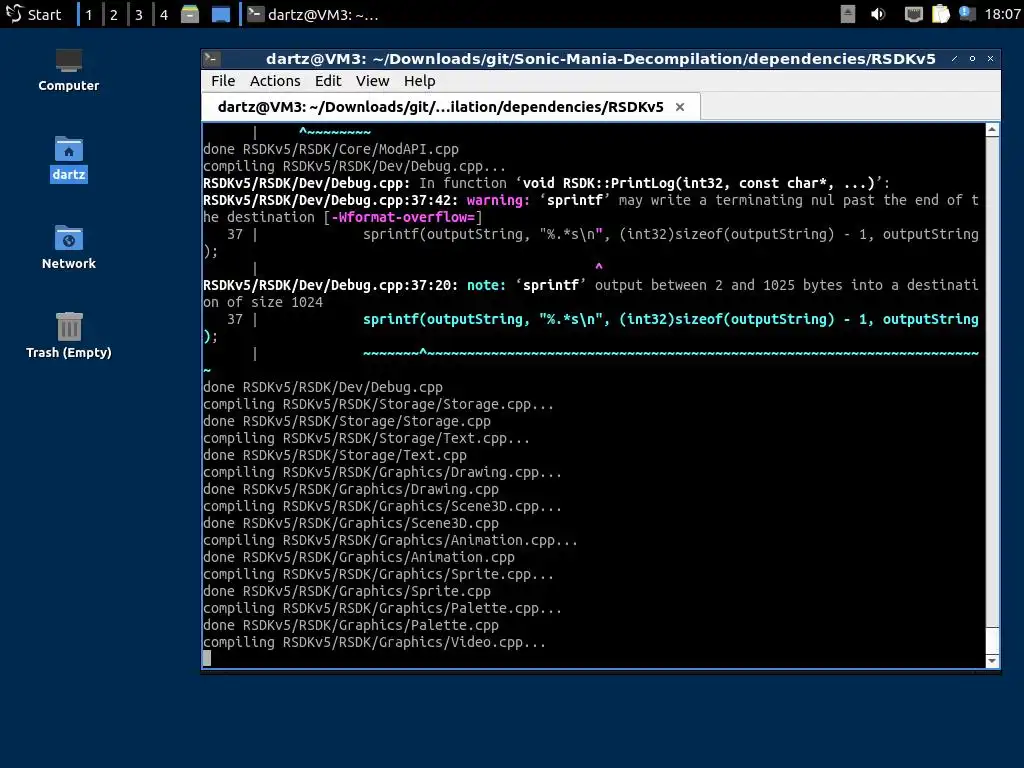Open the Edit menu
Image resolution: width=1024 pixels, height=768 pixels.
pos(328,81)
